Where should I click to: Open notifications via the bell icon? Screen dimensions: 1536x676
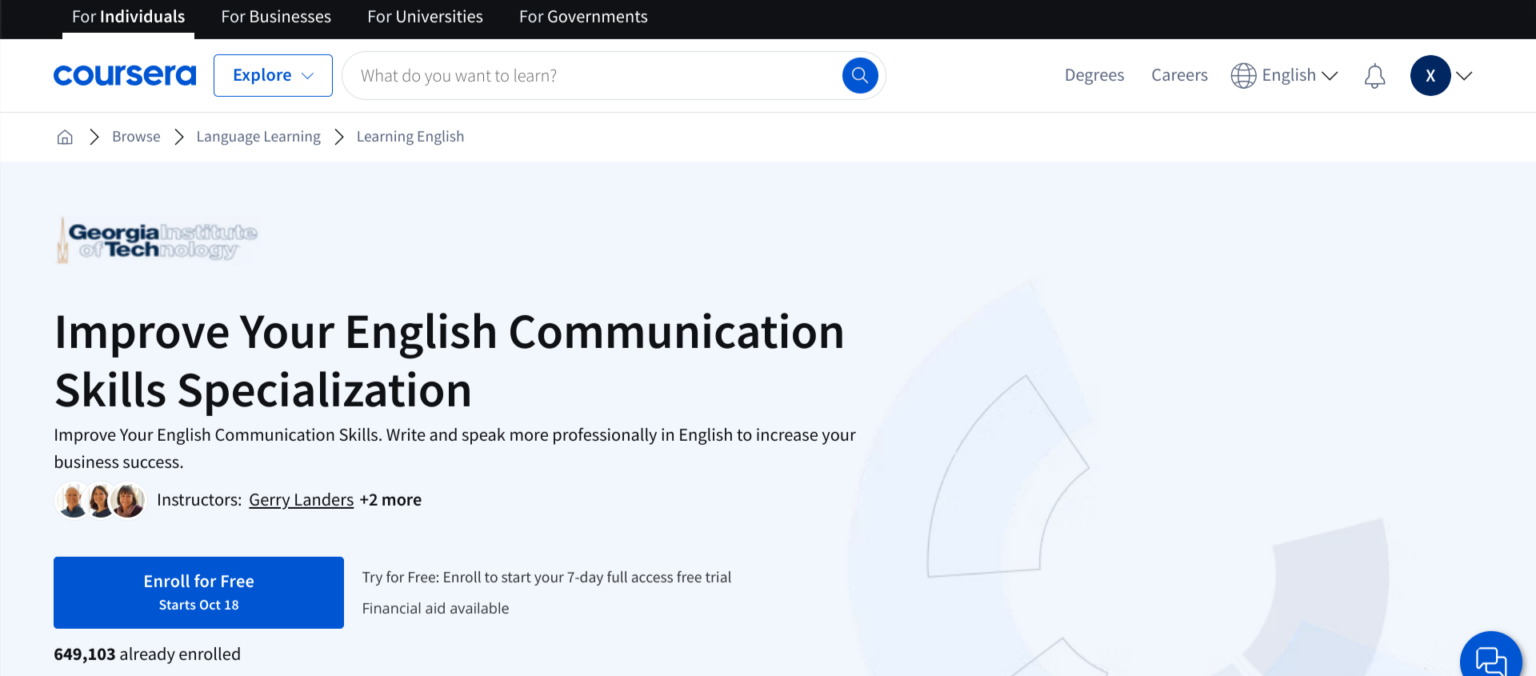[1374, 75]
